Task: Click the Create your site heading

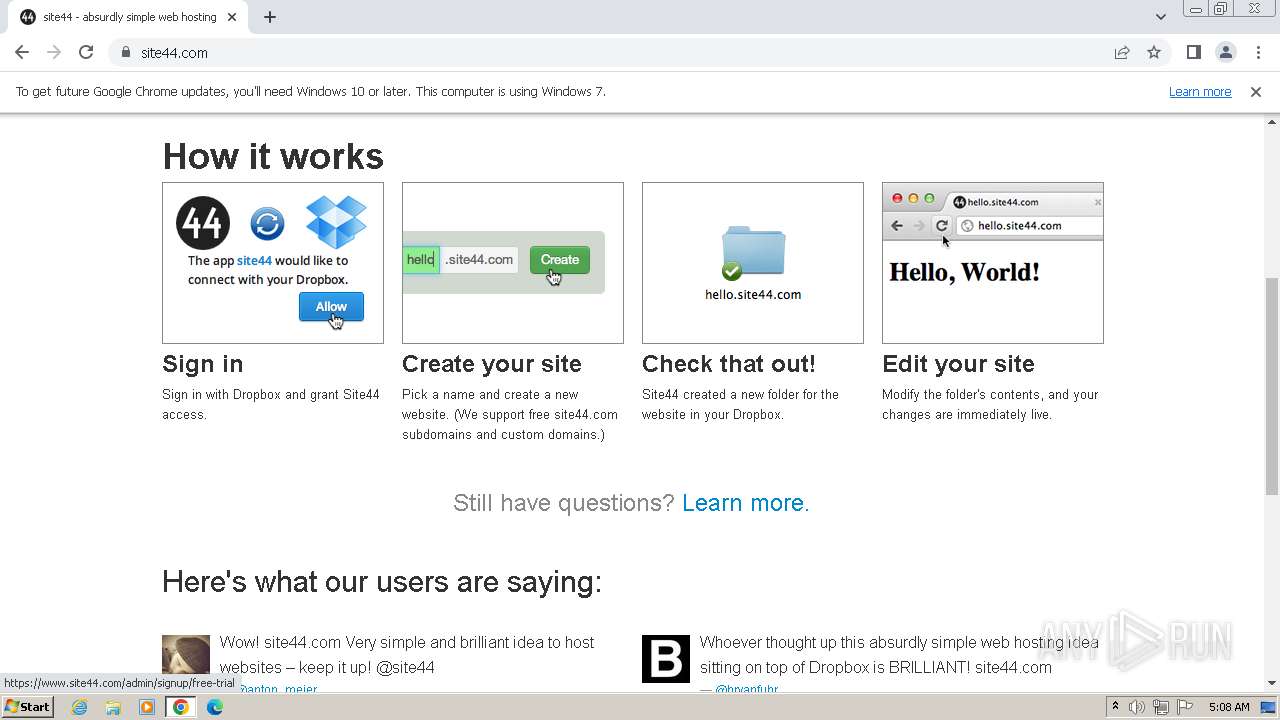Action: (x=492, y=364)
